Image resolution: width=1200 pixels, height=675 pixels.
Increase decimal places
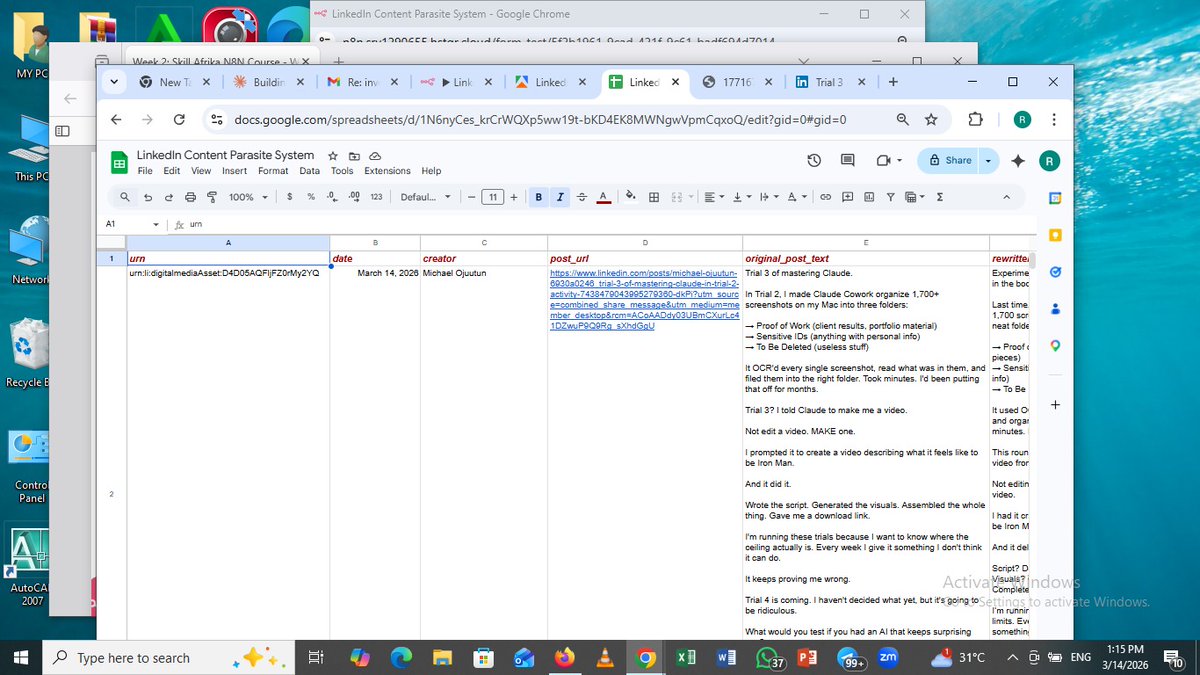point(353,197)
